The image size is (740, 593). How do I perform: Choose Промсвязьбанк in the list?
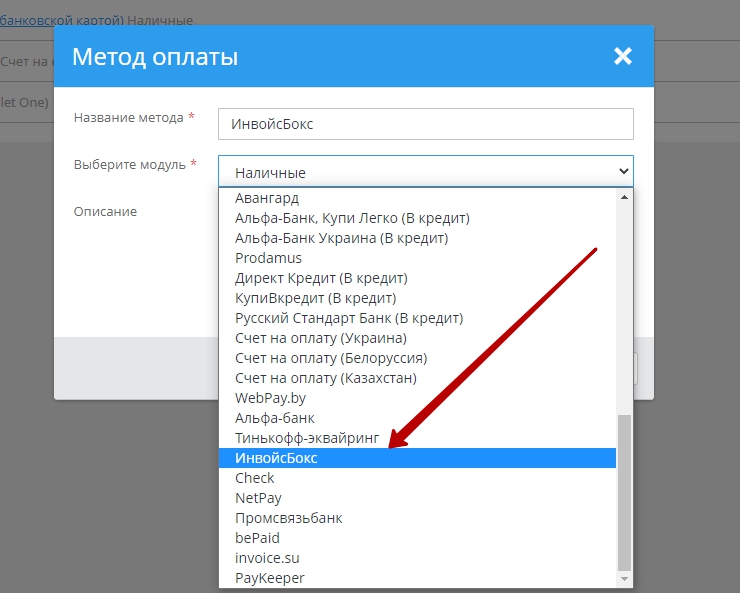click(288, 518)
